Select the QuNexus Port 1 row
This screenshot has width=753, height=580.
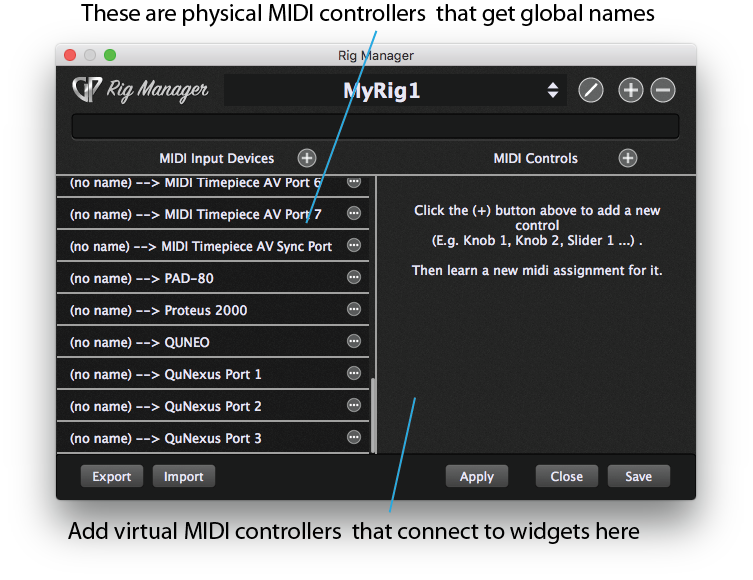pyautogui.click(x=213, y=374)
